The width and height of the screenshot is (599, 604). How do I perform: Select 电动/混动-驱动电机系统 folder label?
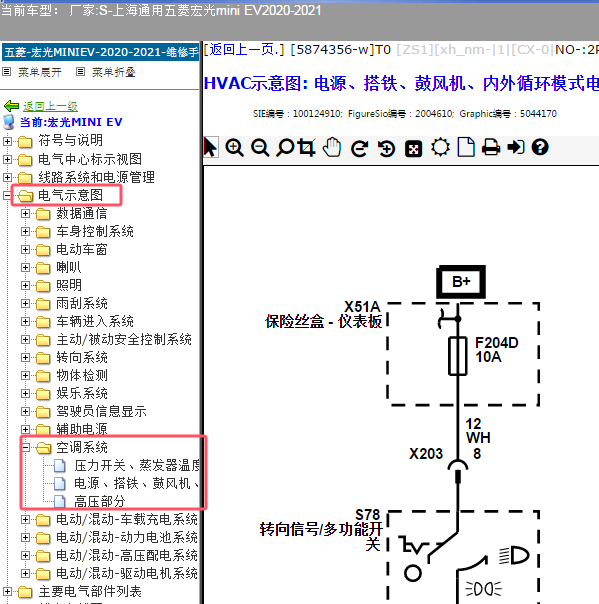(x=127, y=573)
